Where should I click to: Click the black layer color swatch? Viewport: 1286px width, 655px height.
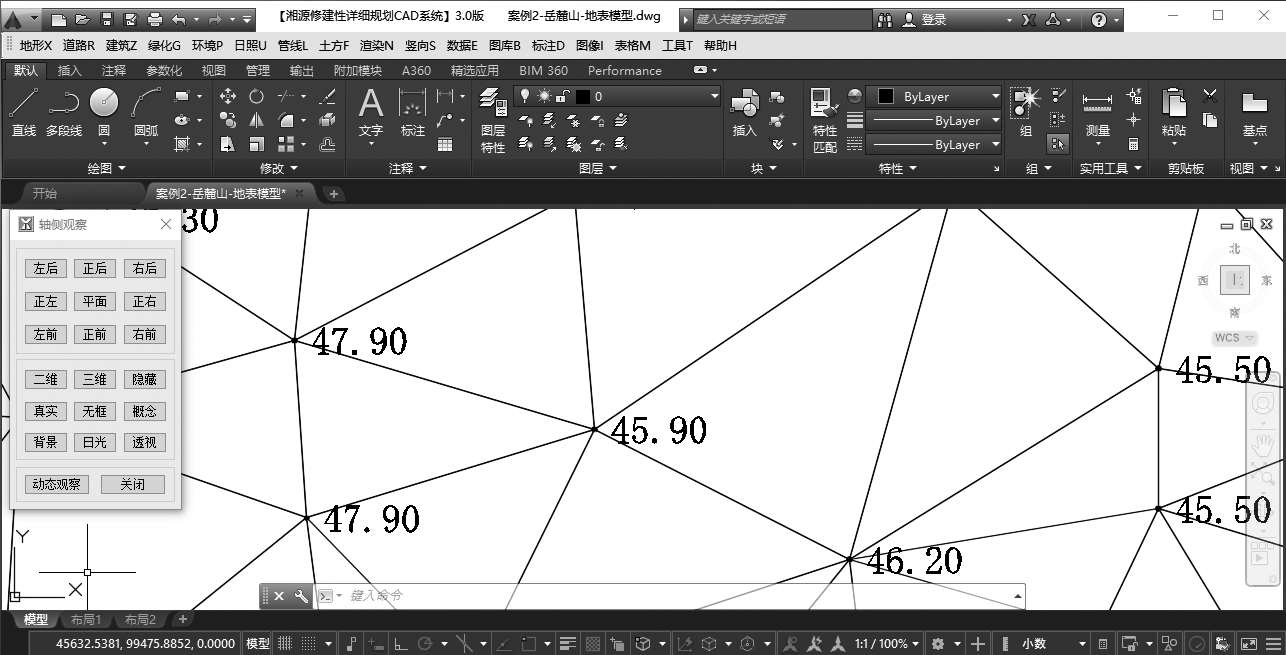[583, 96]
